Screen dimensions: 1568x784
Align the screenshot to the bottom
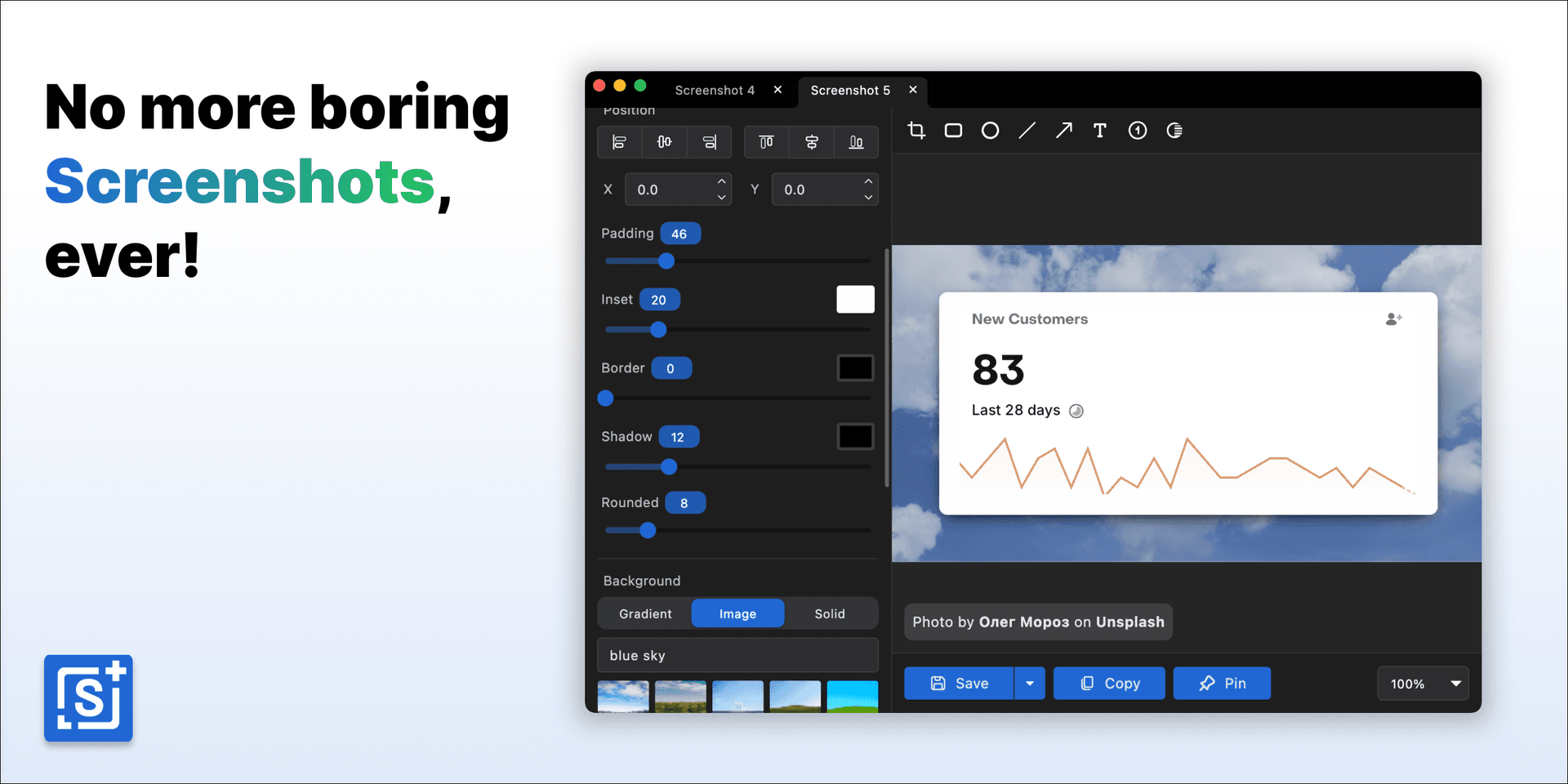[856, 142]
